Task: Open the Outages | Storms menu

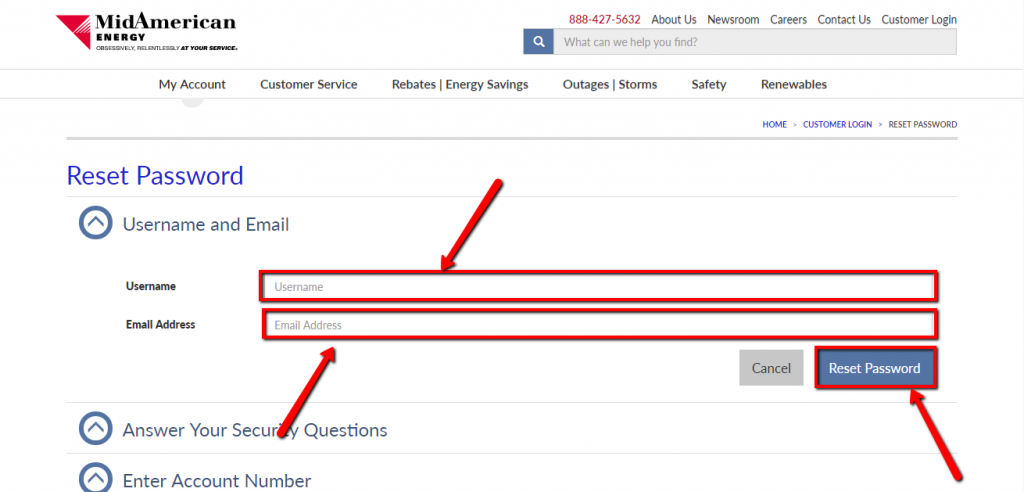Action: tap(610, 84)
